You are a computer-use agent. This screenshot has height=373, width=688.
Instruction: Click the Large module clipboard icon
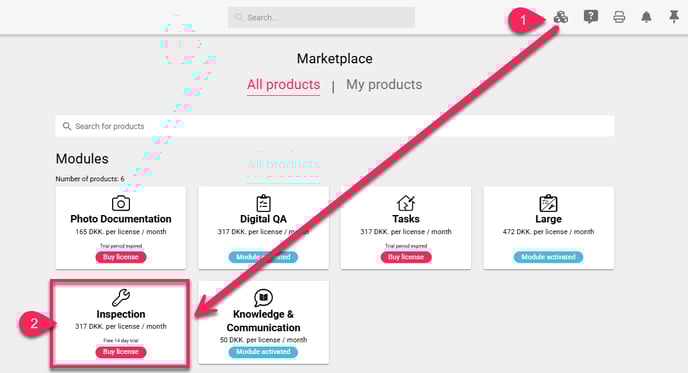coord(548,203)
